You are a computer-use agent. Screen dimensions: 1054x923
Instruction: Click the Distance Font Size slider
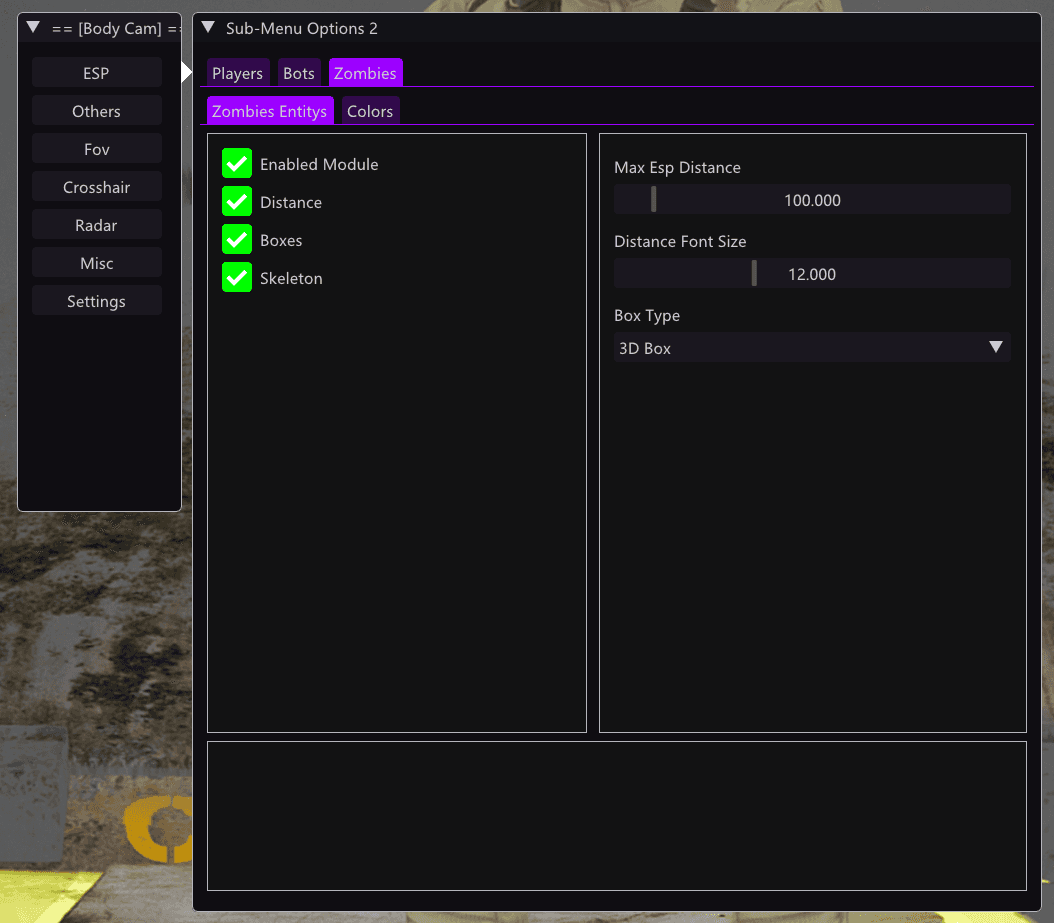pyautogui.click(x=812, y=274)
